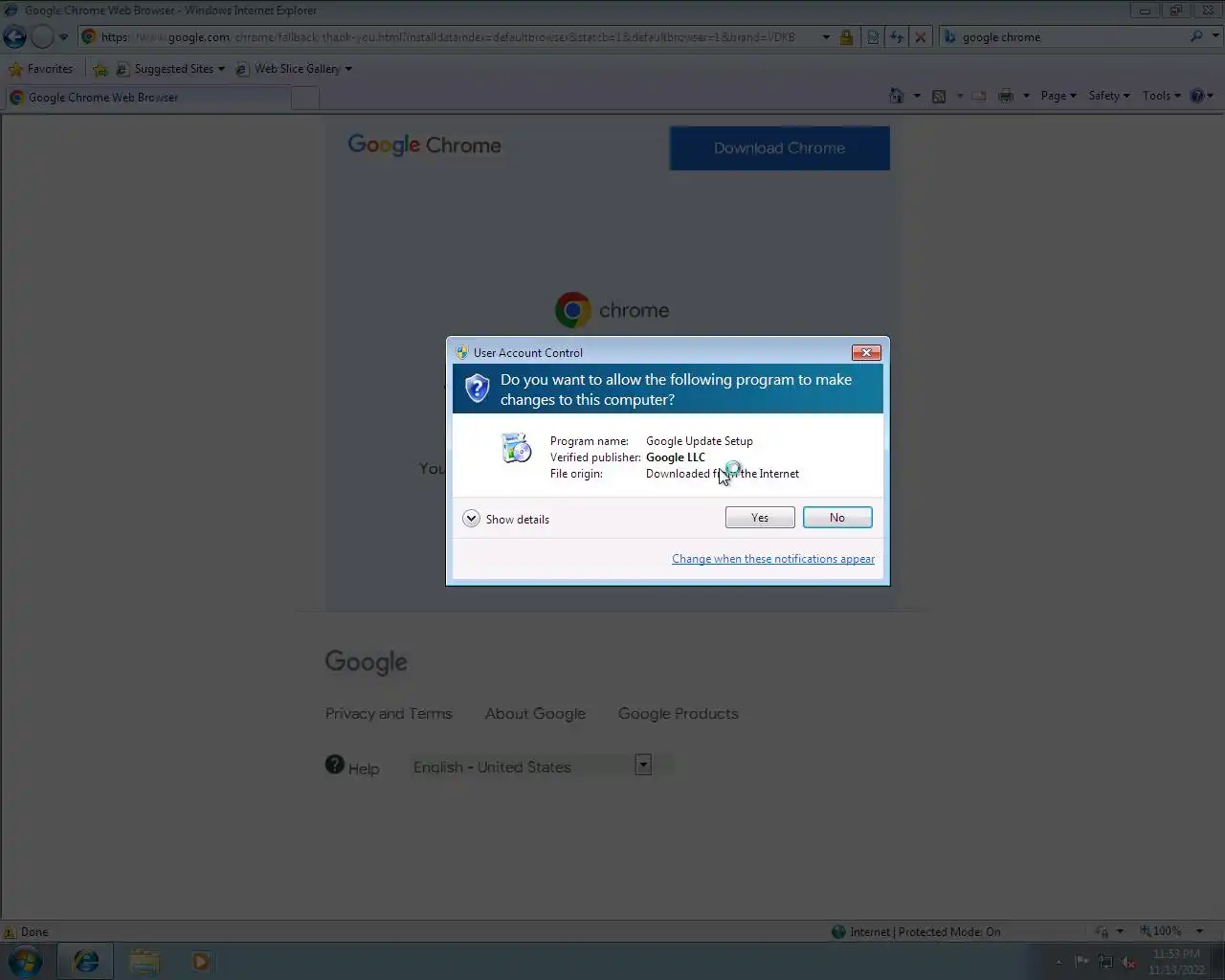Viewport: 1225px width, 980px height.
Task: Click the UAC shield question icon
Action: [477, 388]
